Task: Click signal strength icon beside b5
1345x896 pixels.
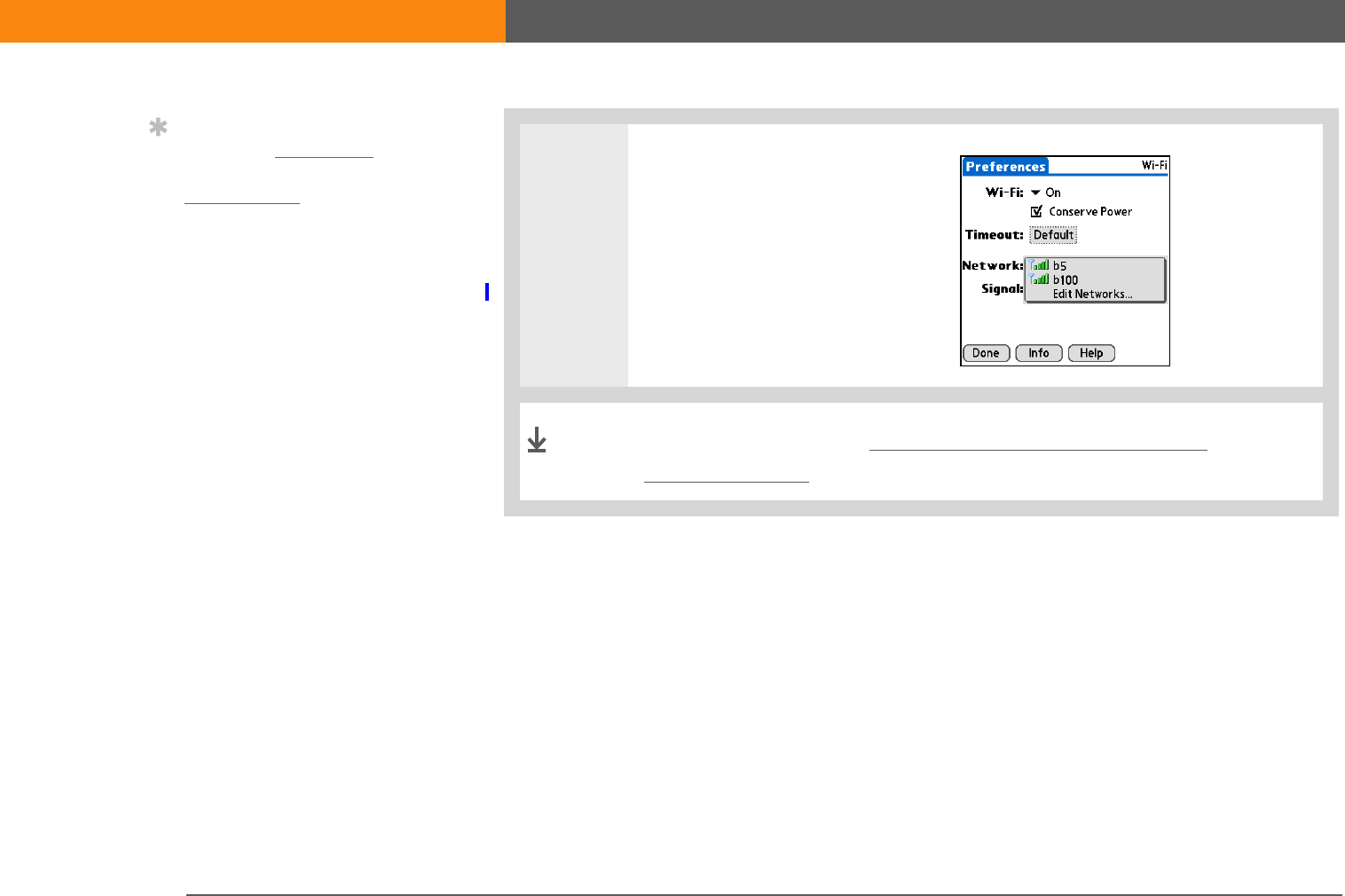Action: coord(1039,265)
